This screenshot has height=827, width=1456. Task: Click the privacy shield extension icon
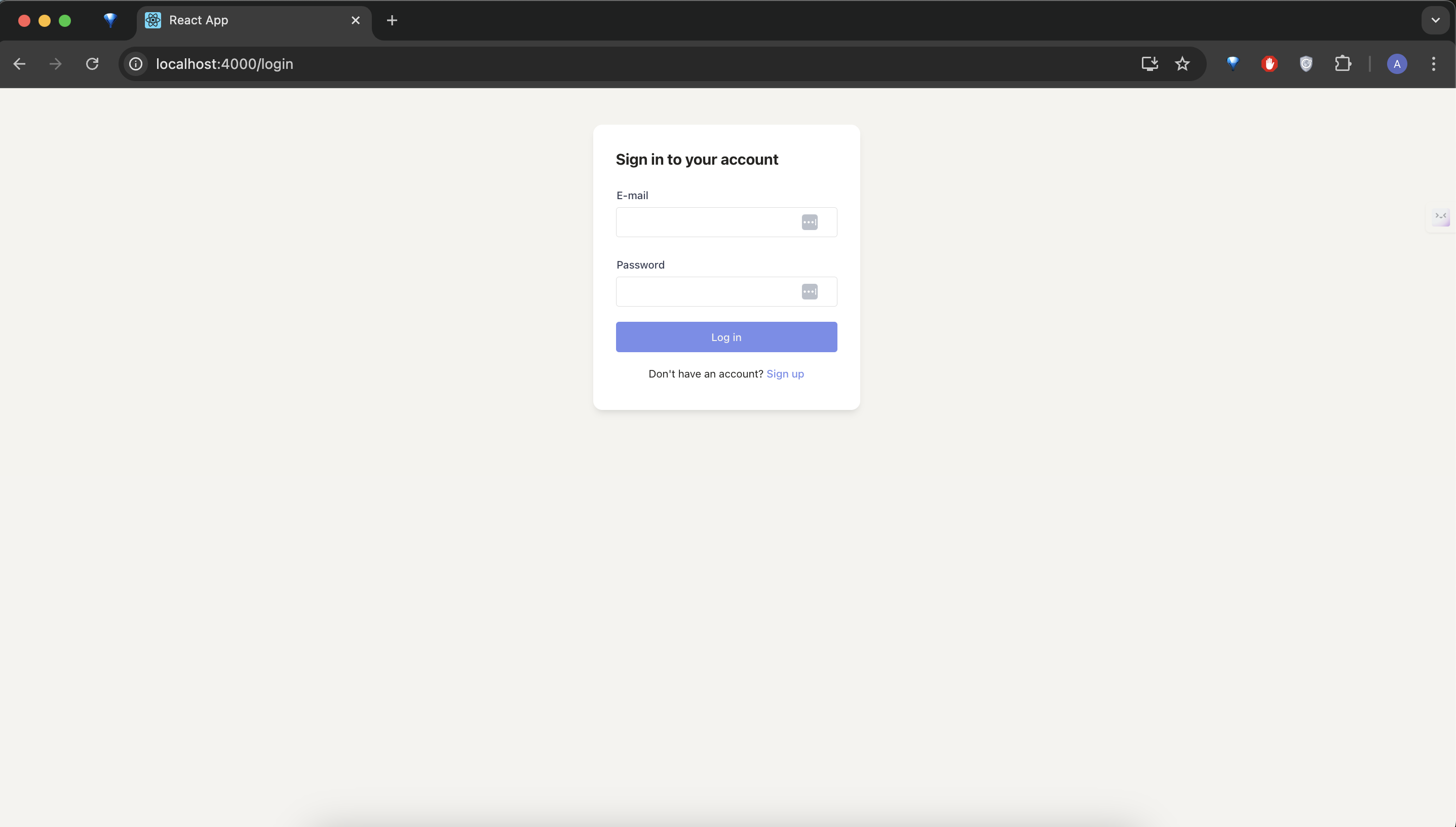click(1306, 64)
